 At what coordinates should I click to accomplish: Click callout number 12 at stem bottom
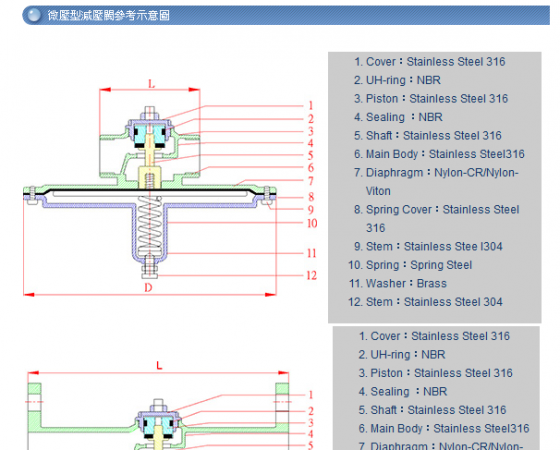[x=311, y=275]
